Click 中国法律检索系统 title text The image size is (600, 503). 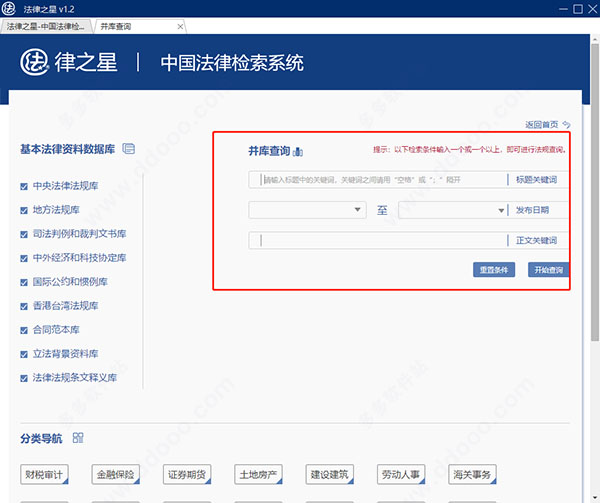pos(232,63)
